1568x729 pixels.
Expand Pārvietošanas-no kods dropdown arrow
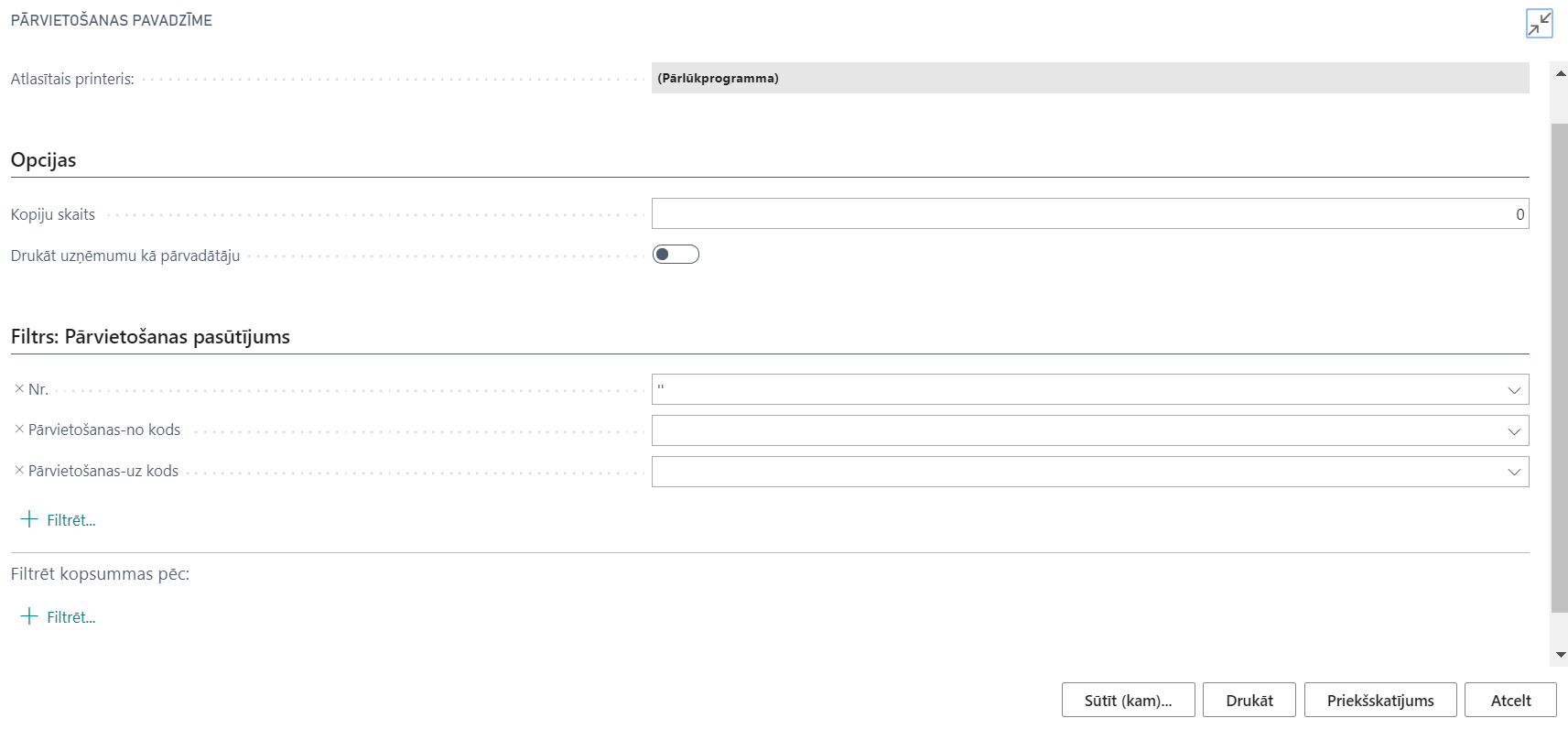pyautogui.click(x=1514, y=431)
